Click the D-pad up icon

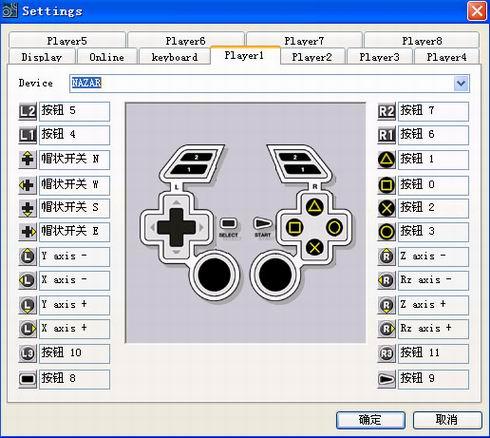pos(27,159)
